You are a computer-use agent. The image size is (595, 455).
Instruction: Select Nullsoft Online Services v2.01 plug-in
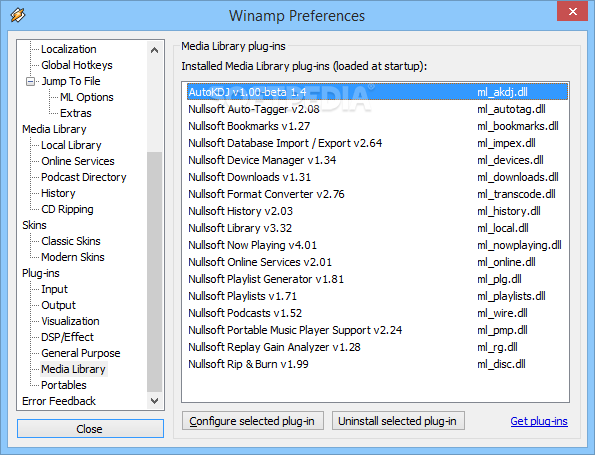(x=378, y=262)
